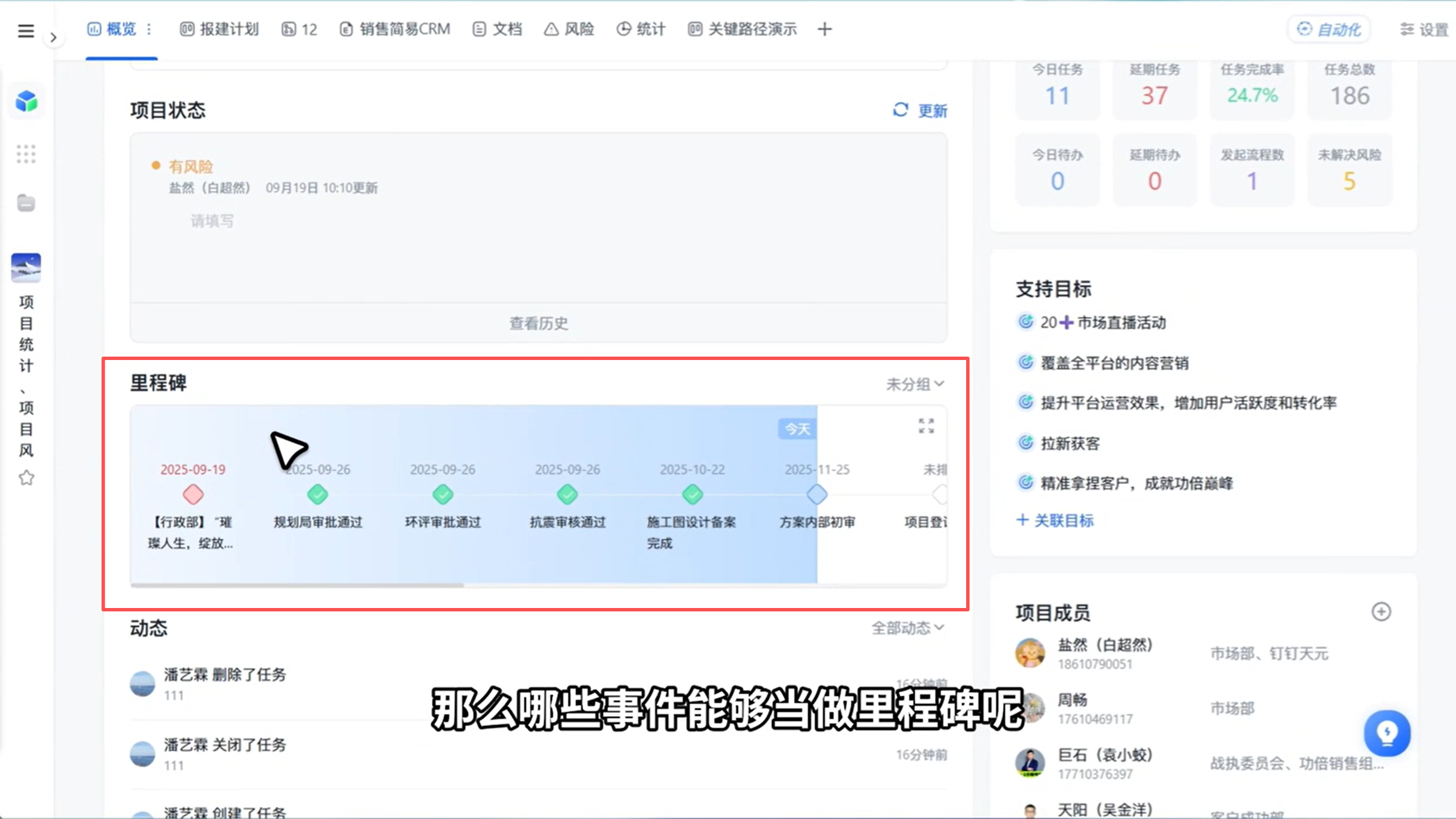Expand milestone timeline to fullscreen icon
1456x819 pixels.
click(926, 425)
